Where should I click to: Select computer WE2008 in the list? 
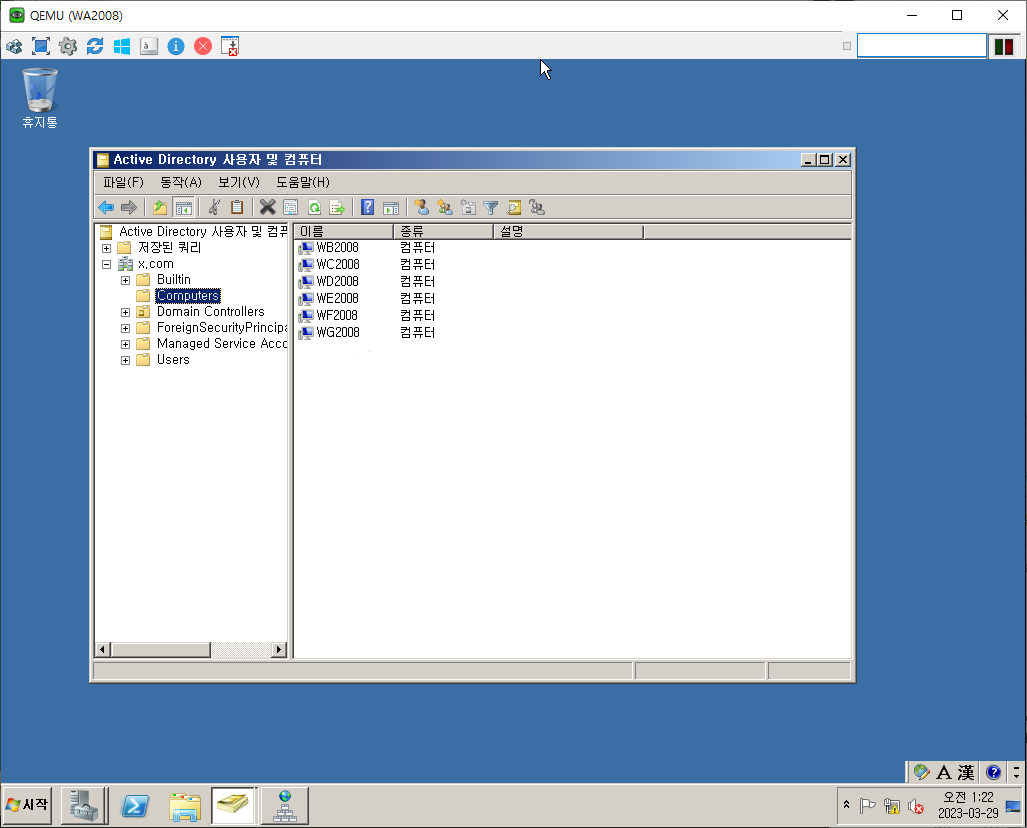click(x=337, y=299)
